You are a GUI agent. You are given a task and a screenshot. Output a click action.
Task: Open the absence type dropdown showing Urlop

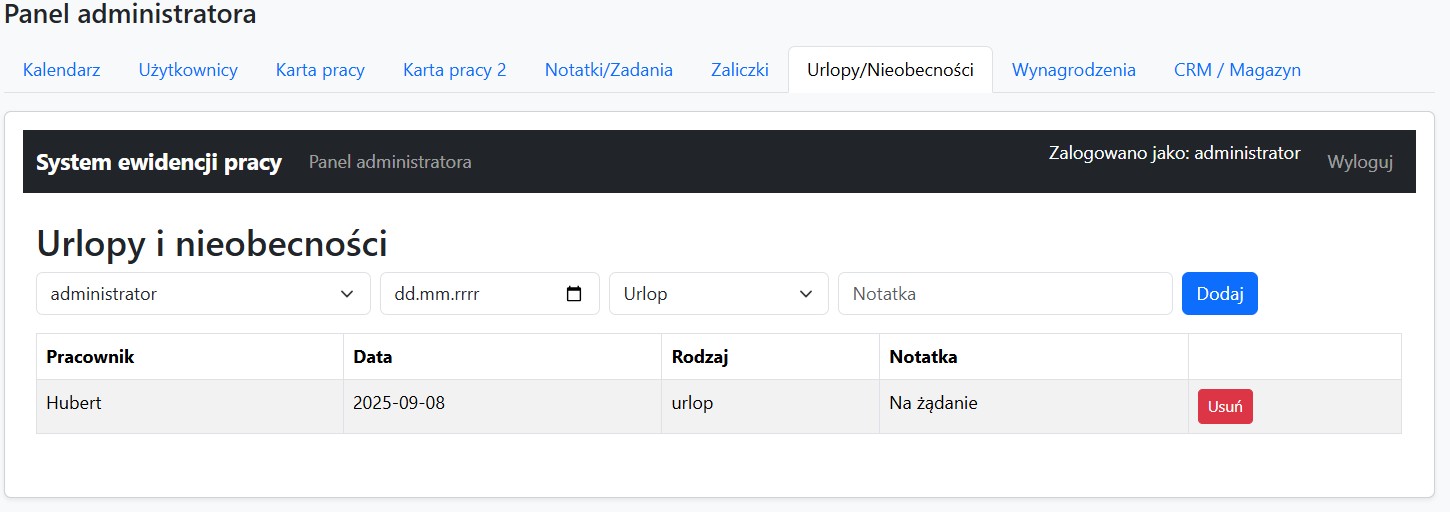pos(718,294)
